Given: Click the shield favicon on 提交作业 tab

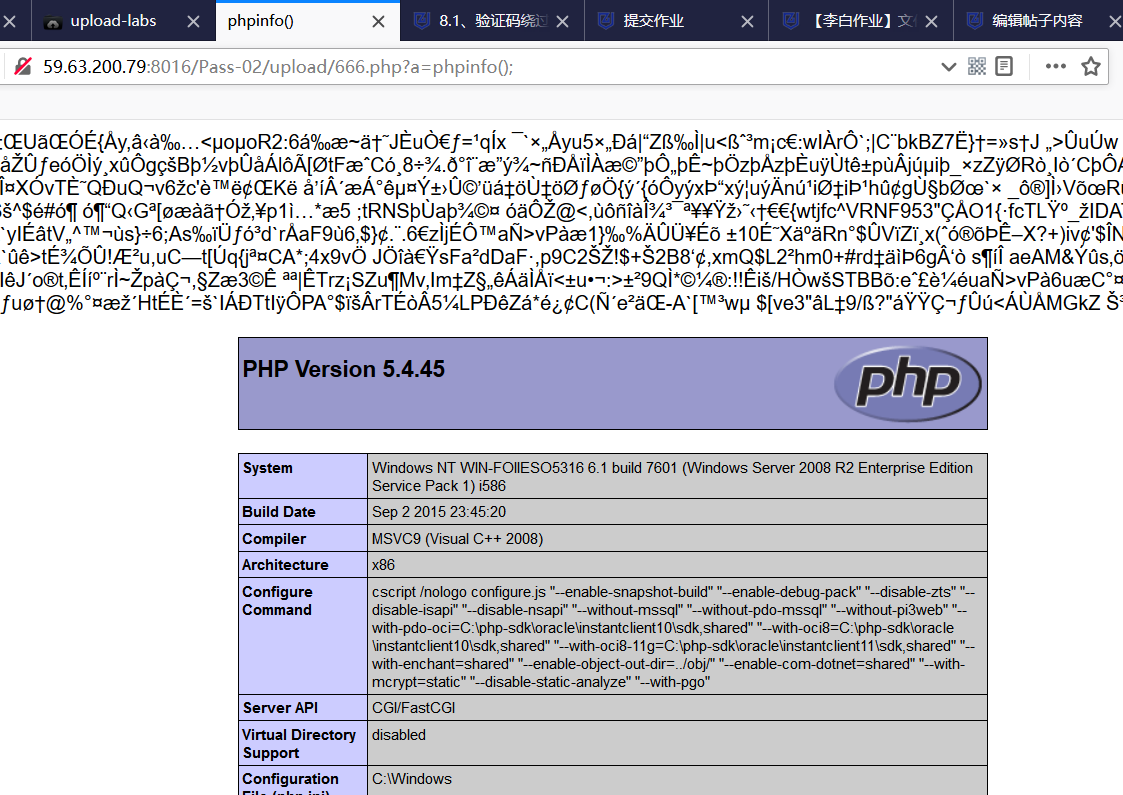Looking at the screenshot, I should (x=606, y=21).
